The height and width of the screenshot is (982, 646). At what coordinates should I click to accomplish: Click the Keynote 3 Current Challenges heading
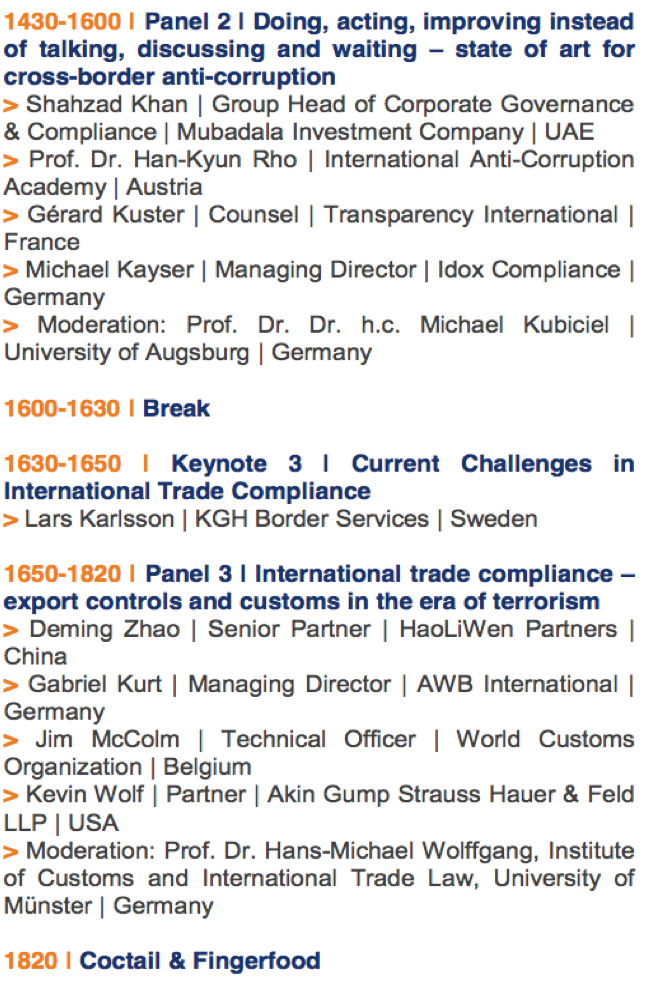pyautogui.click(x=320, y=477)
